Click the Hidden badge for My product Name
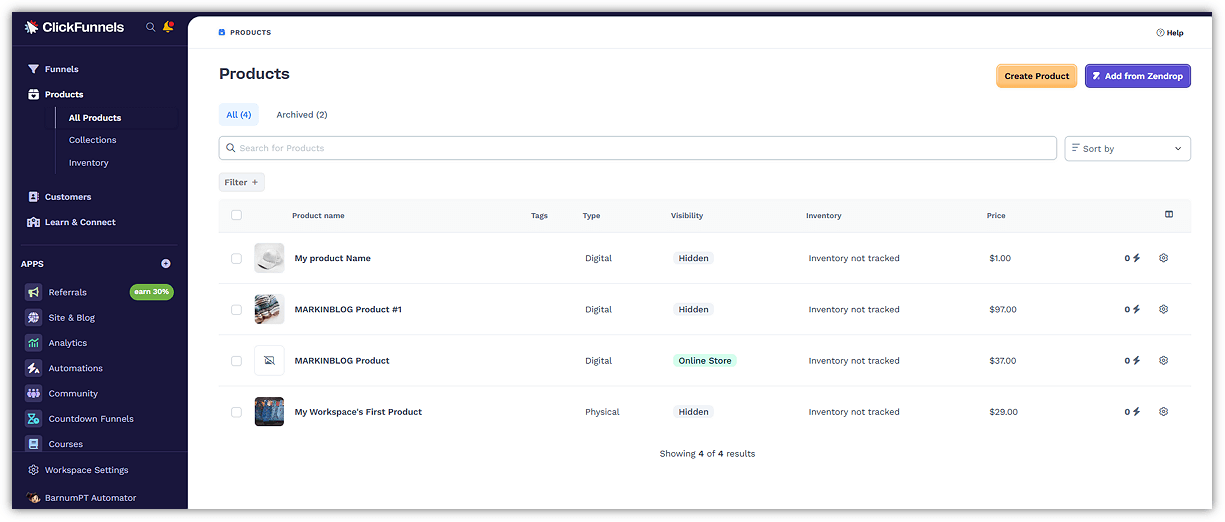 point(693,258)
